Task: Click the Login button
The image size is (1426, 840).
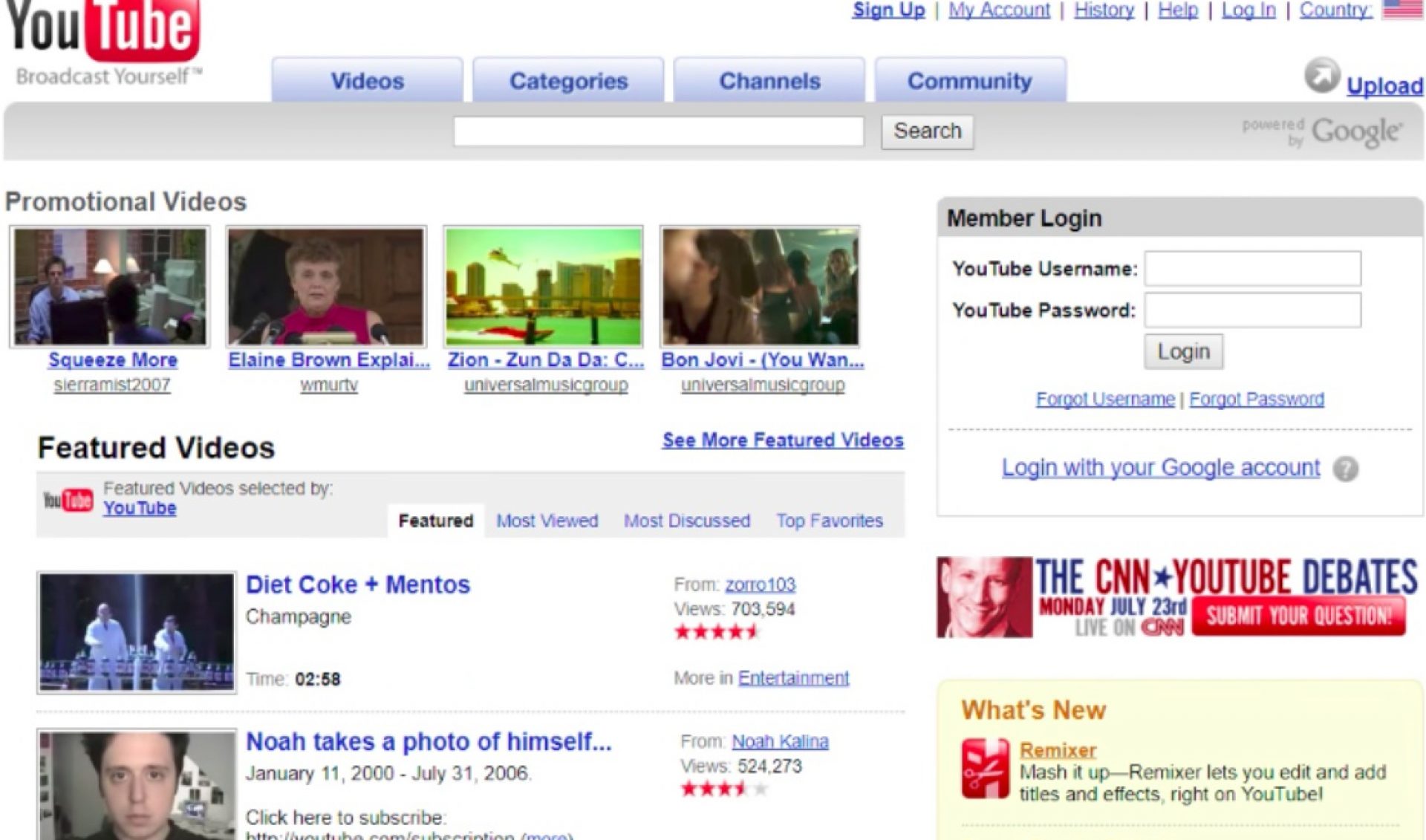Action: coord(1183,351)
